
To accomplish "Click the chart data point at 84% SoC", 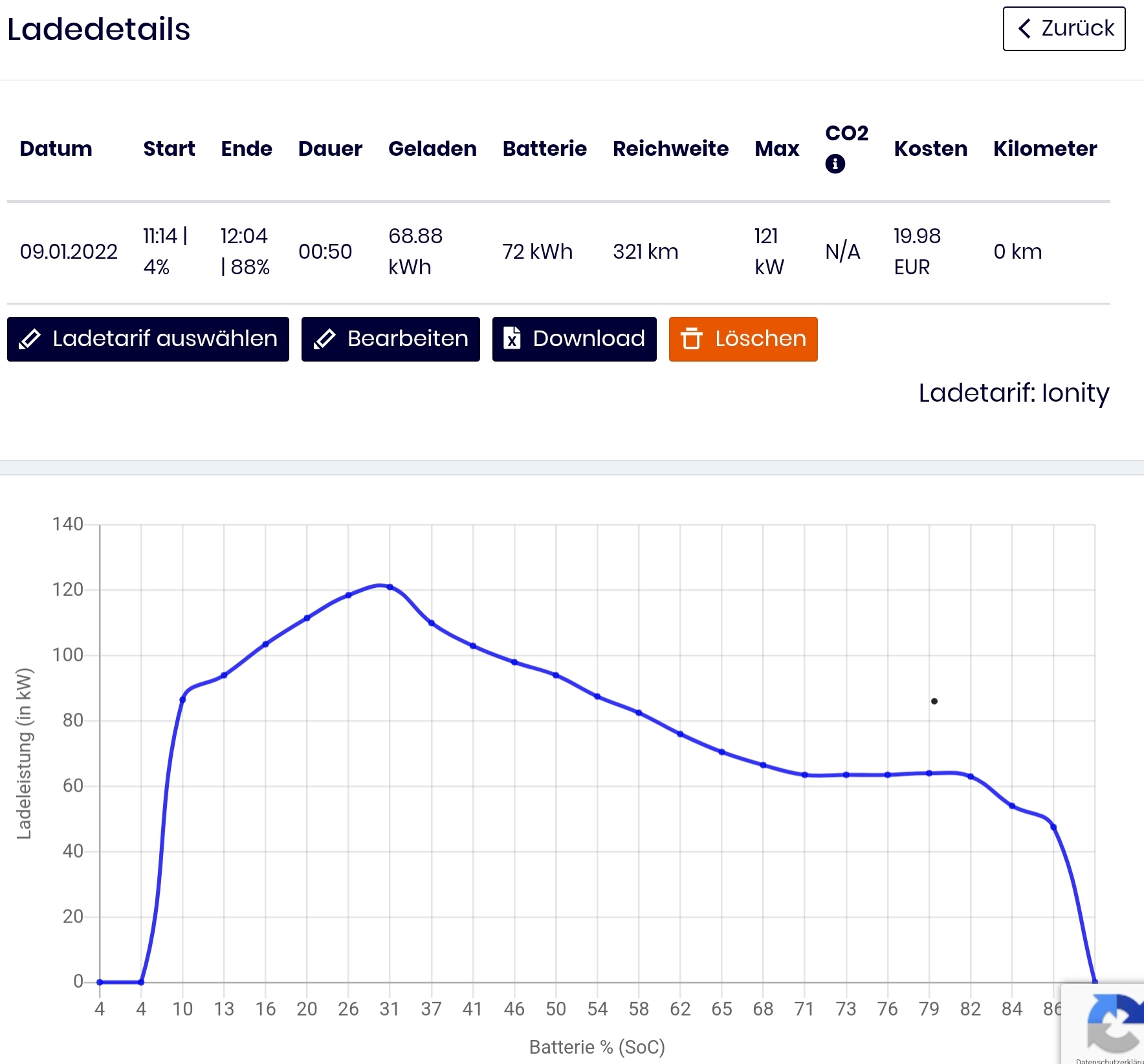I will [x=1012, y=806].
